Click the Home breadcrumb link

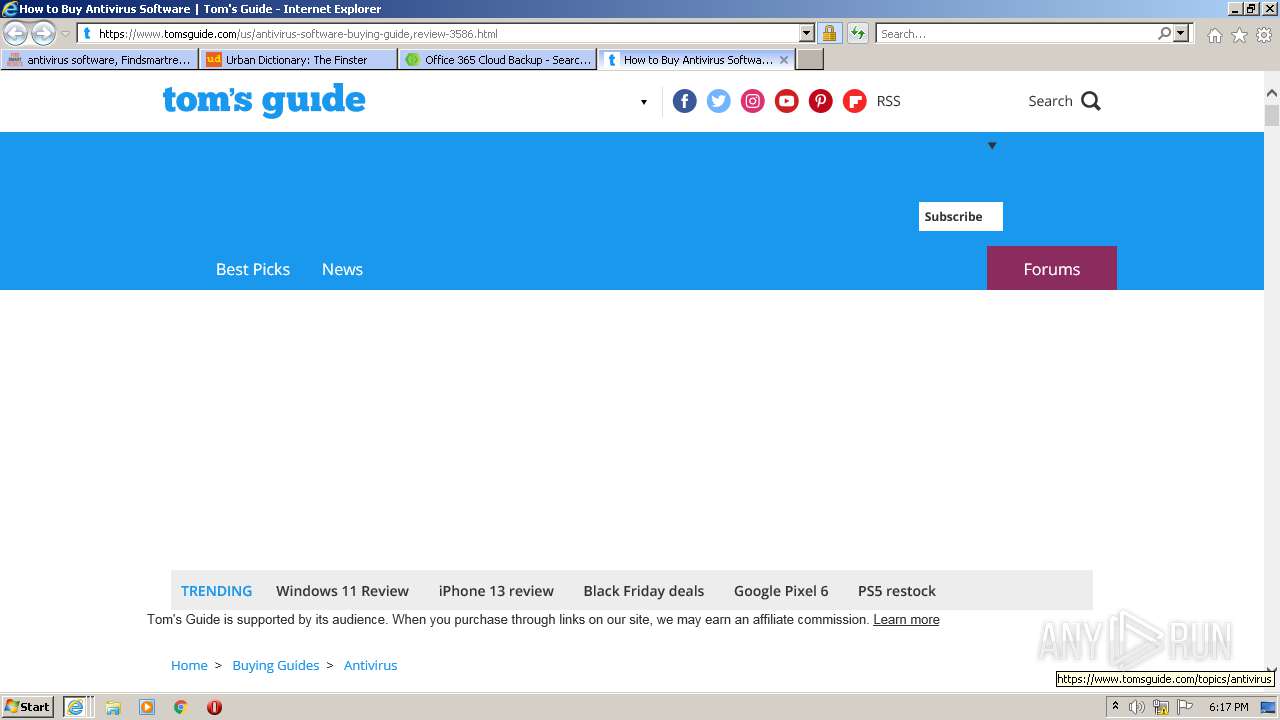point(189,665)
